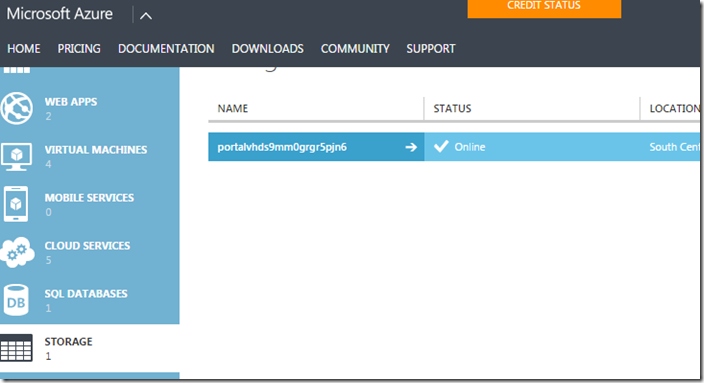
Task: Sort by the LOCATION column header
Action: (674, 109)
